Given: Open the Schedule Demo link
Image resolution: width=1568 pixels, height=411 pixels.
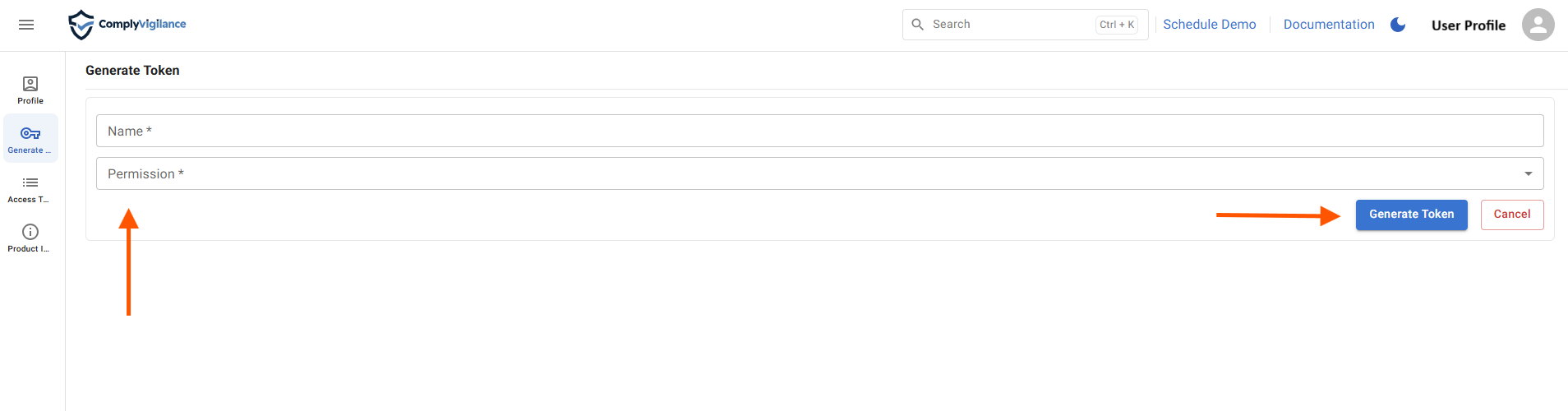Looking at the screenshot, I should point(1209,25).
